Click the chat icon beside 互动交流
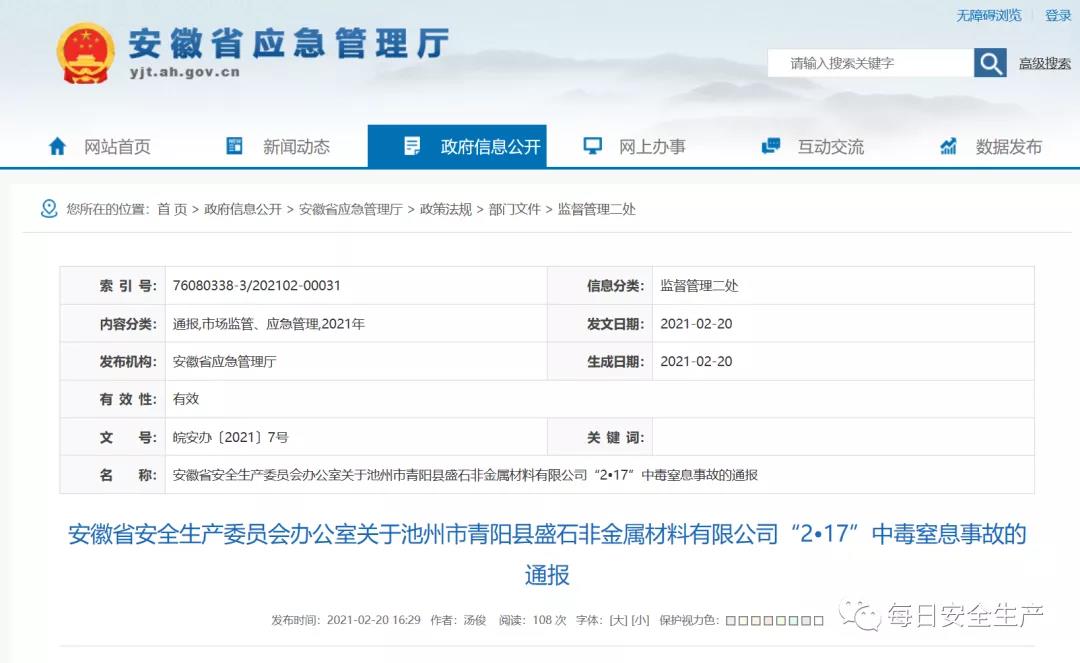The image size is (1080, 663). (x=770, y=146)
